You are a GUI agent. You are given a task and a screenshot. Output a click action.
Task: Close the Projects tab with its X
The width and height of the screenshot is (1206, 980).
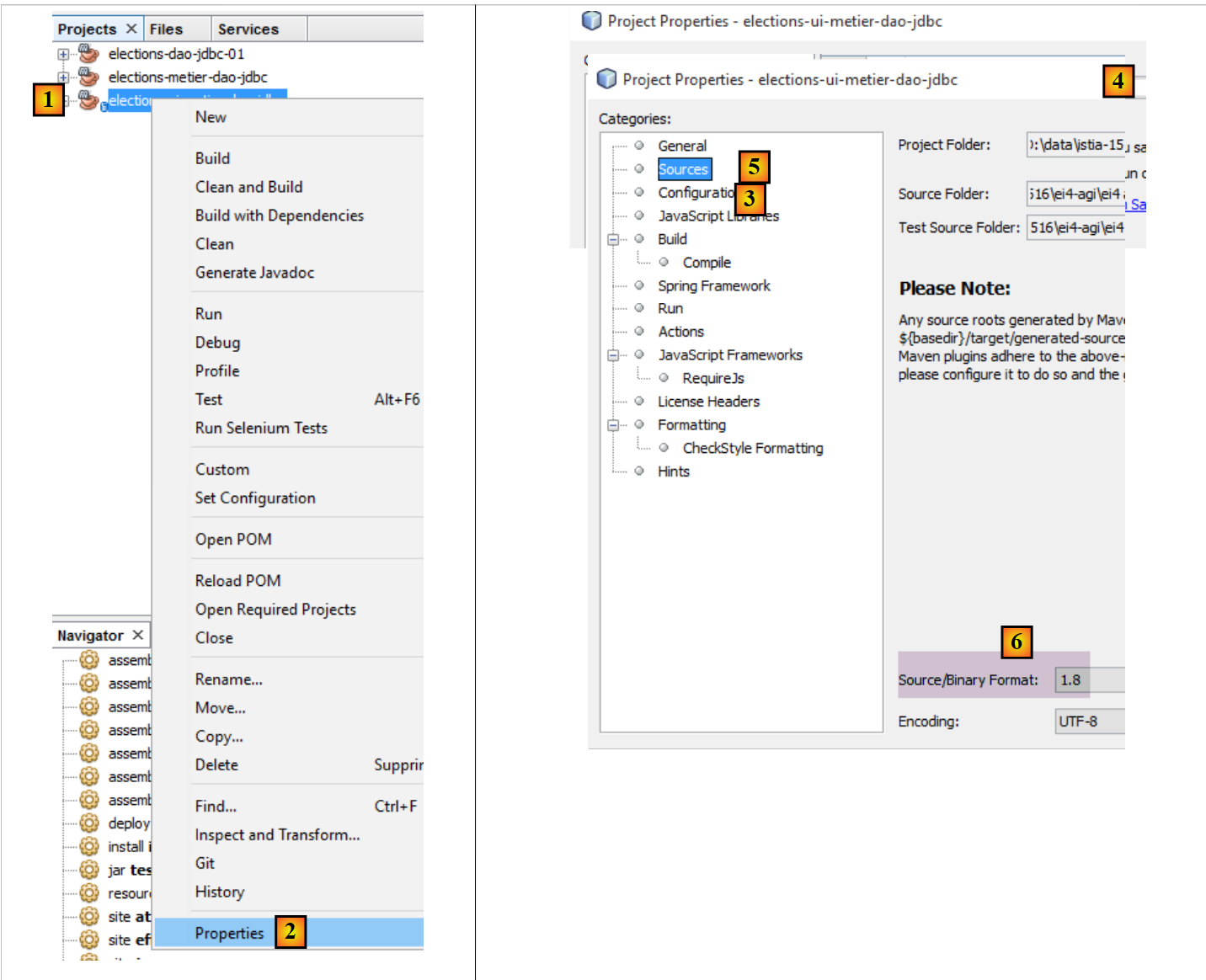pyautogui.click(x=131, y=29)
